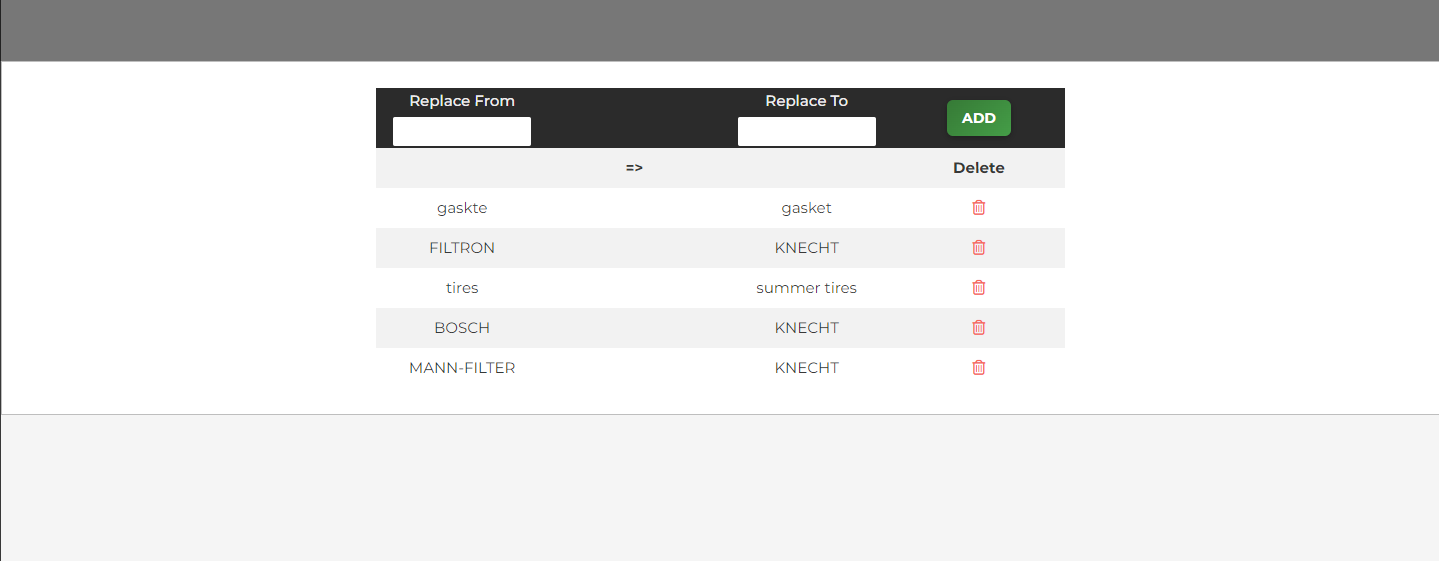Delete the FILTRON replacement rule
This screenshot has height=561, width=1439.
pos(978,248)
